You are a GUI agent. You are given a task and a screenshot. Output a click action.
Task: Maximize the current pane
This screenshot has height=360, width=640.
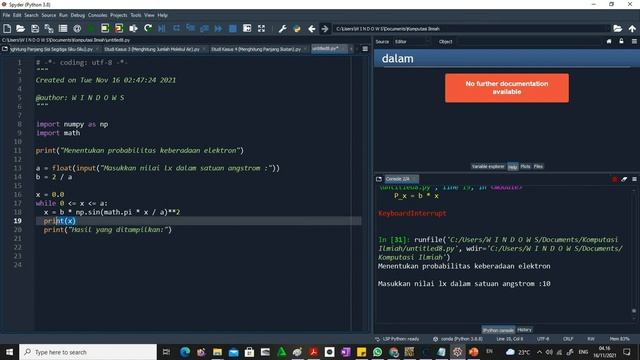point(247,29)
